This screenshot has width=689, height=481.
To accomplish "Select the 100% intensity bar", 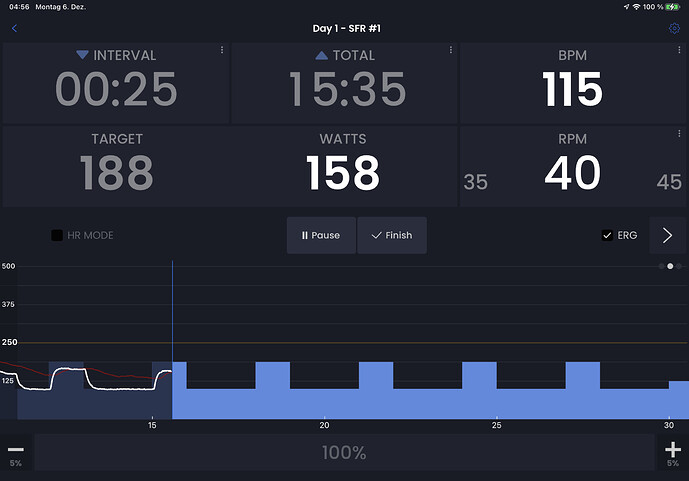I will coord(344,452).
